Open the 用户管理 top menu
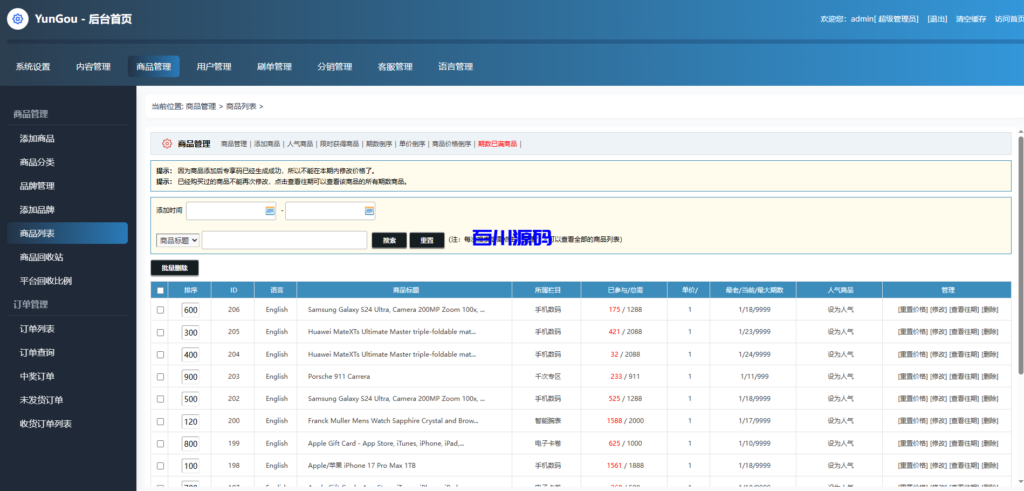The height and width of the screenshot is (491, 1024). pos(214,67)
